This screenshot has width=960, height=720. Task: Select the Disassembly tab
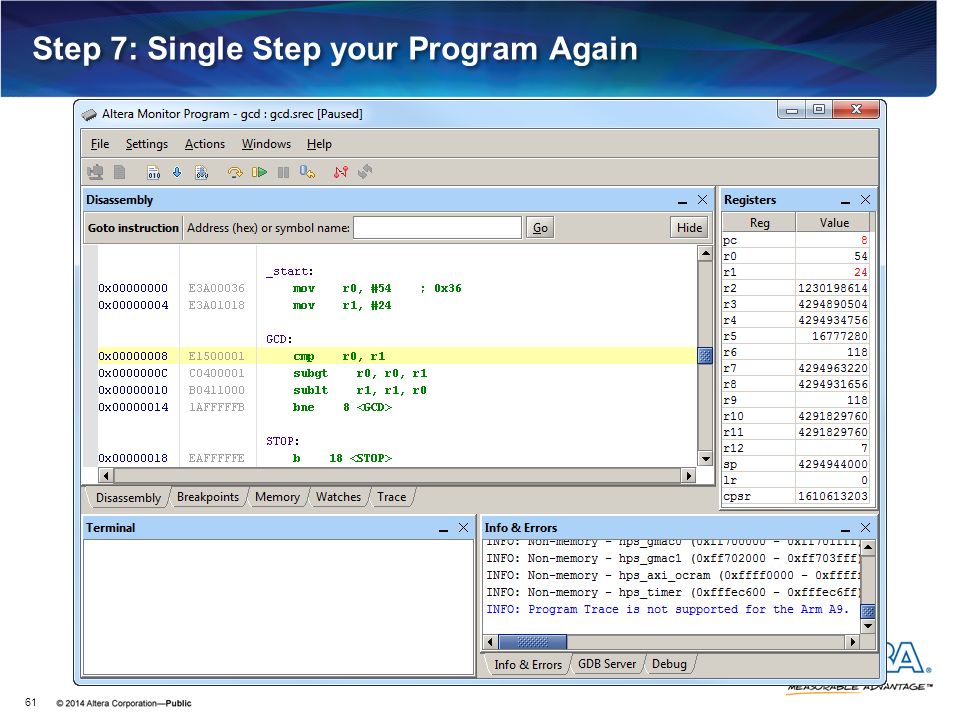click(128, 498)
